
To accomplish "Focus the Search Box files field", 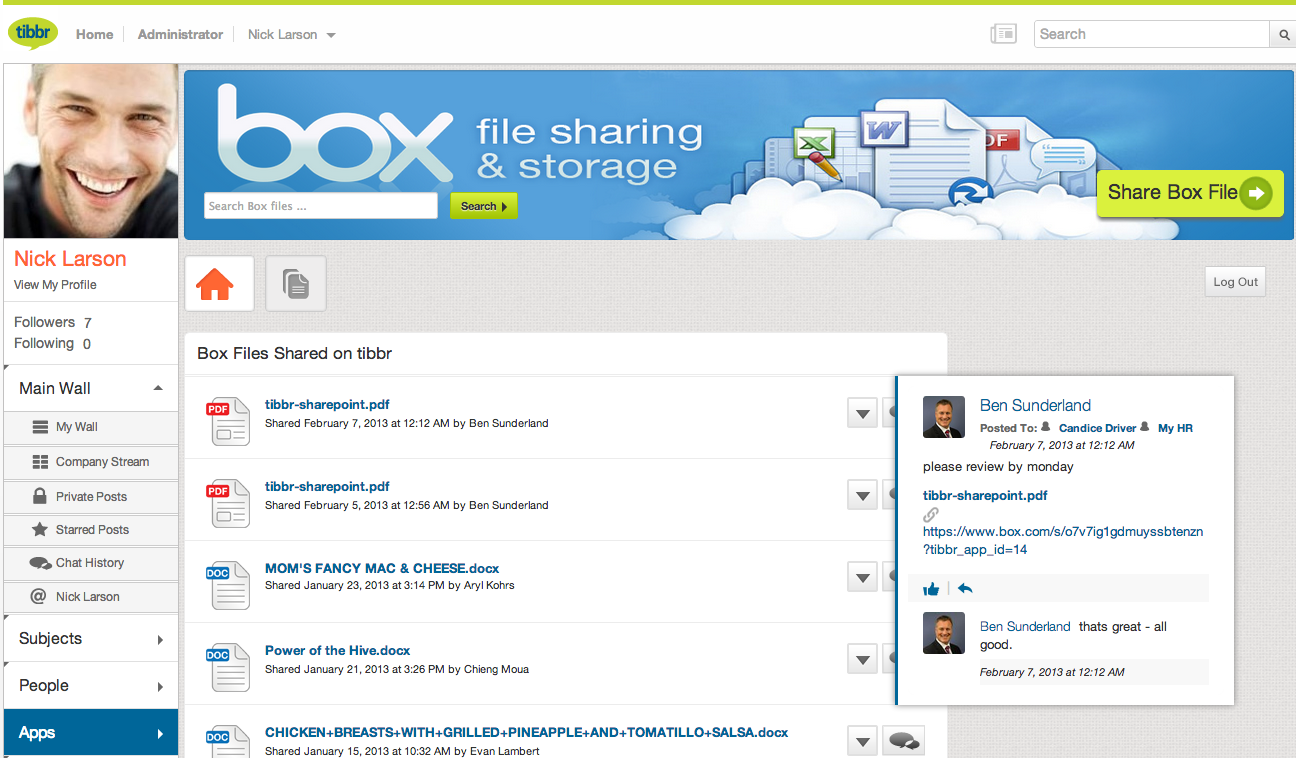I will pos(321,206).
